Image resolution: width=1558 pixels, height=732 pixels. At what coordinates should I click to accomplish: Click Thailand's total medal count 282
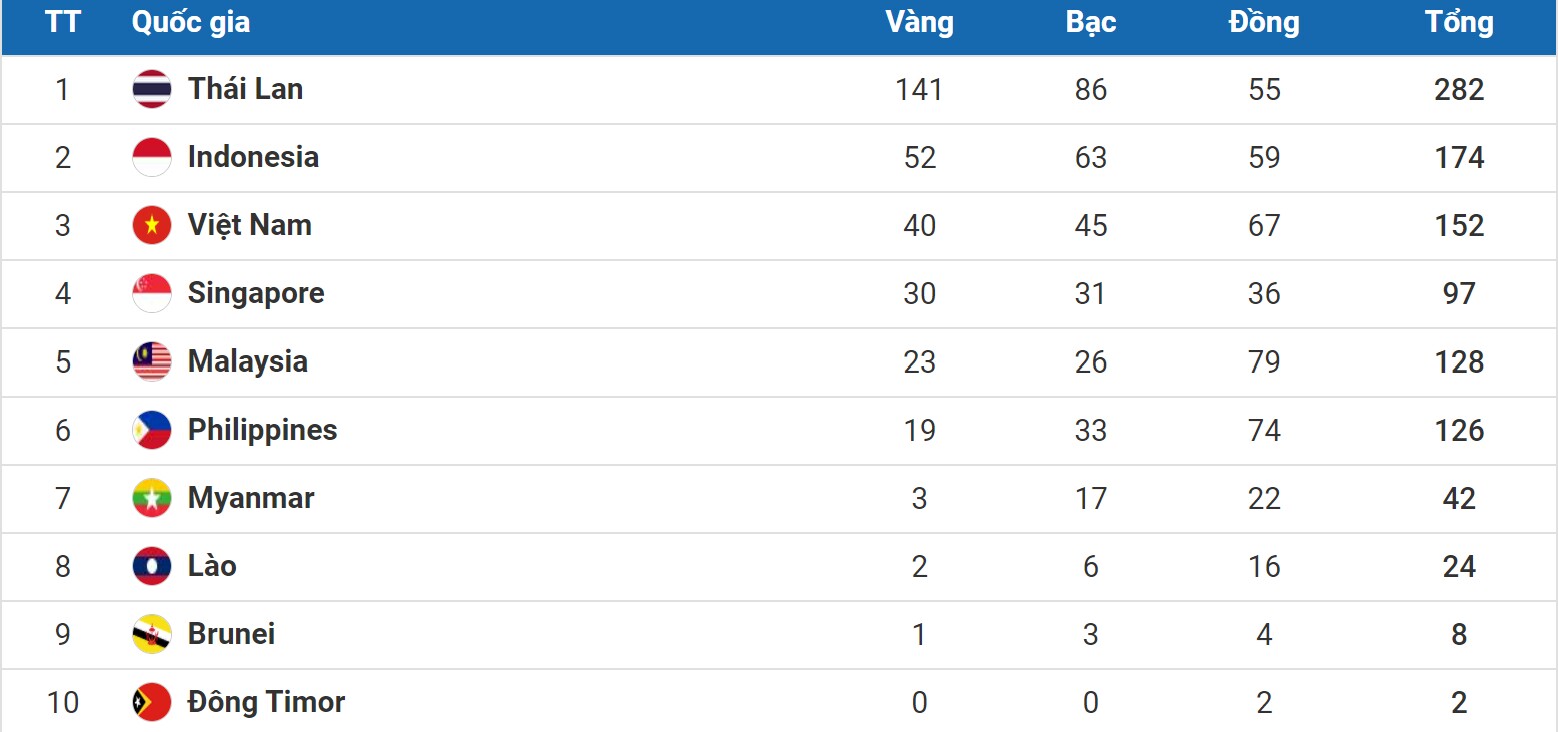1459,90
